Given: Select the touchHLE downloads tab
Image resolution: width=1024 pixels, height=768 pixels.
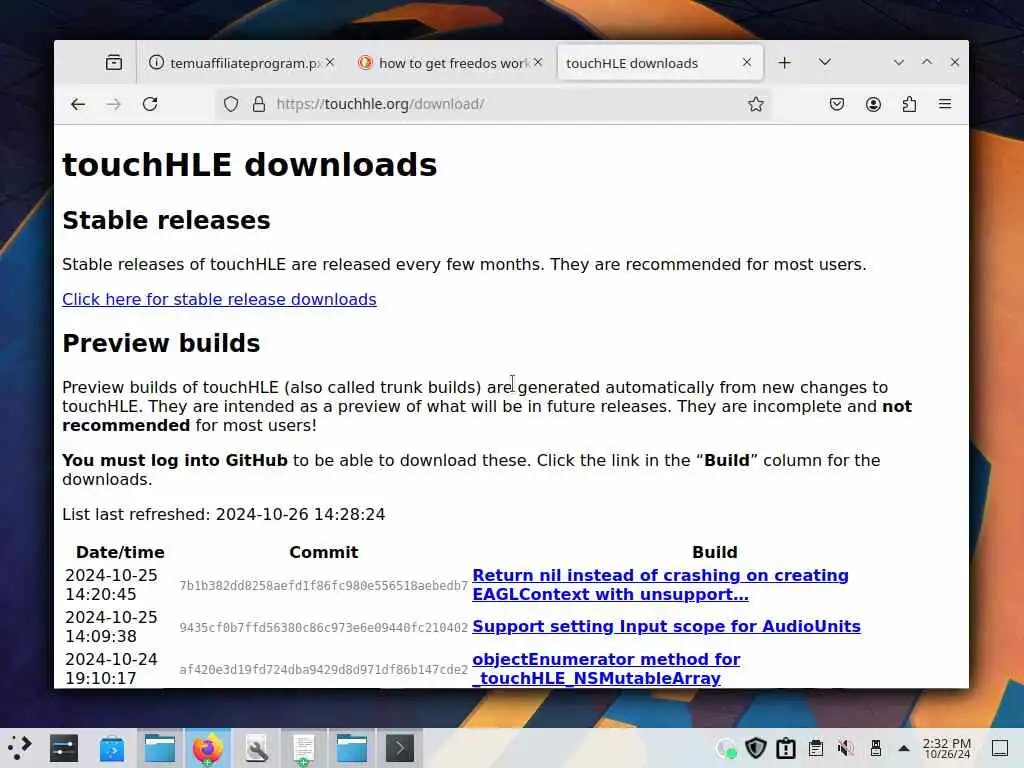Looking at the screenshot, I should click(660, 63).
